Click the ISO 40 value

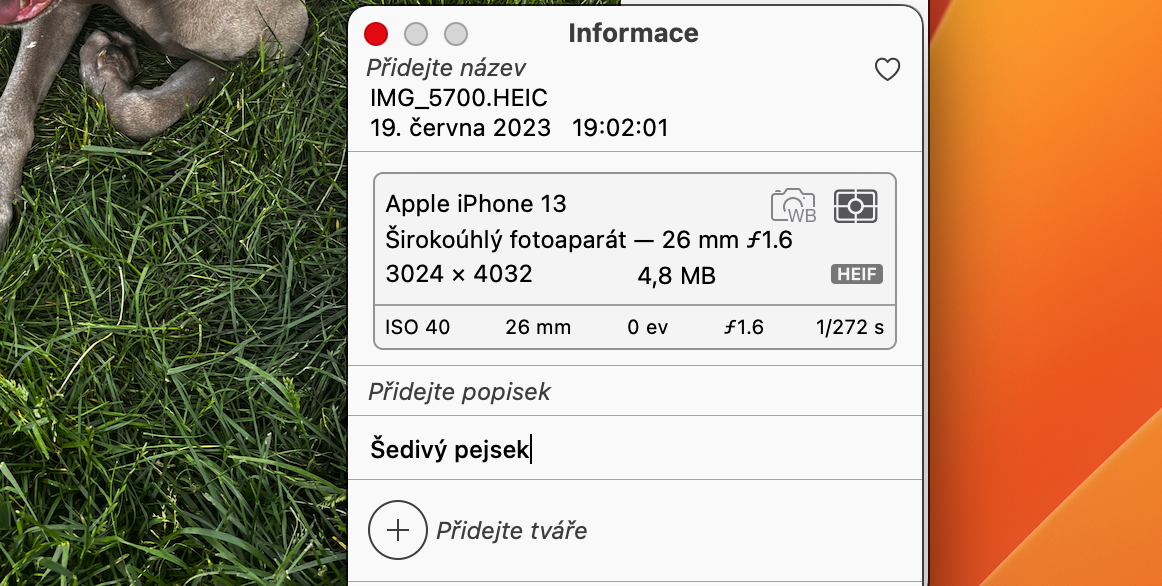pyautogui.click(x=417, y=328)
